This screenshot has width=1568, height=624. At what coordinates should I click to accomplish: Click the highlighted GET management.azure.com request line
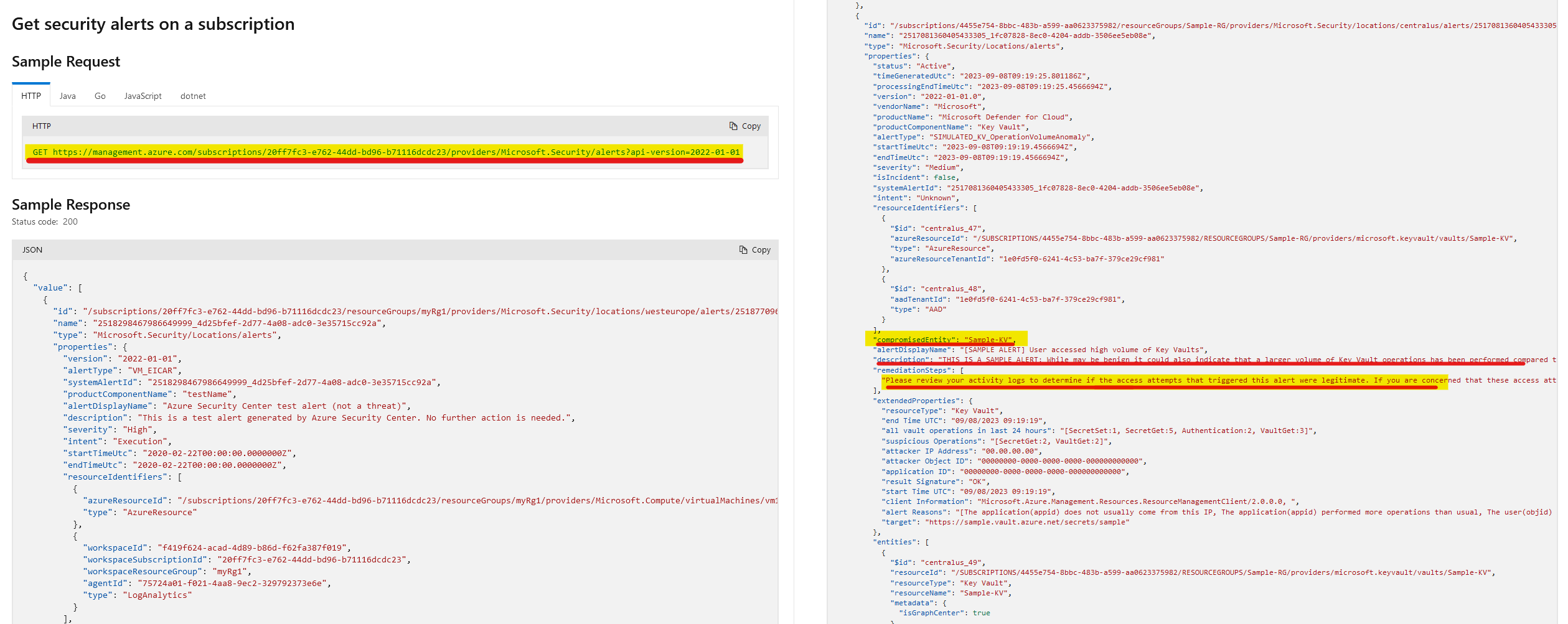[387, 152]
